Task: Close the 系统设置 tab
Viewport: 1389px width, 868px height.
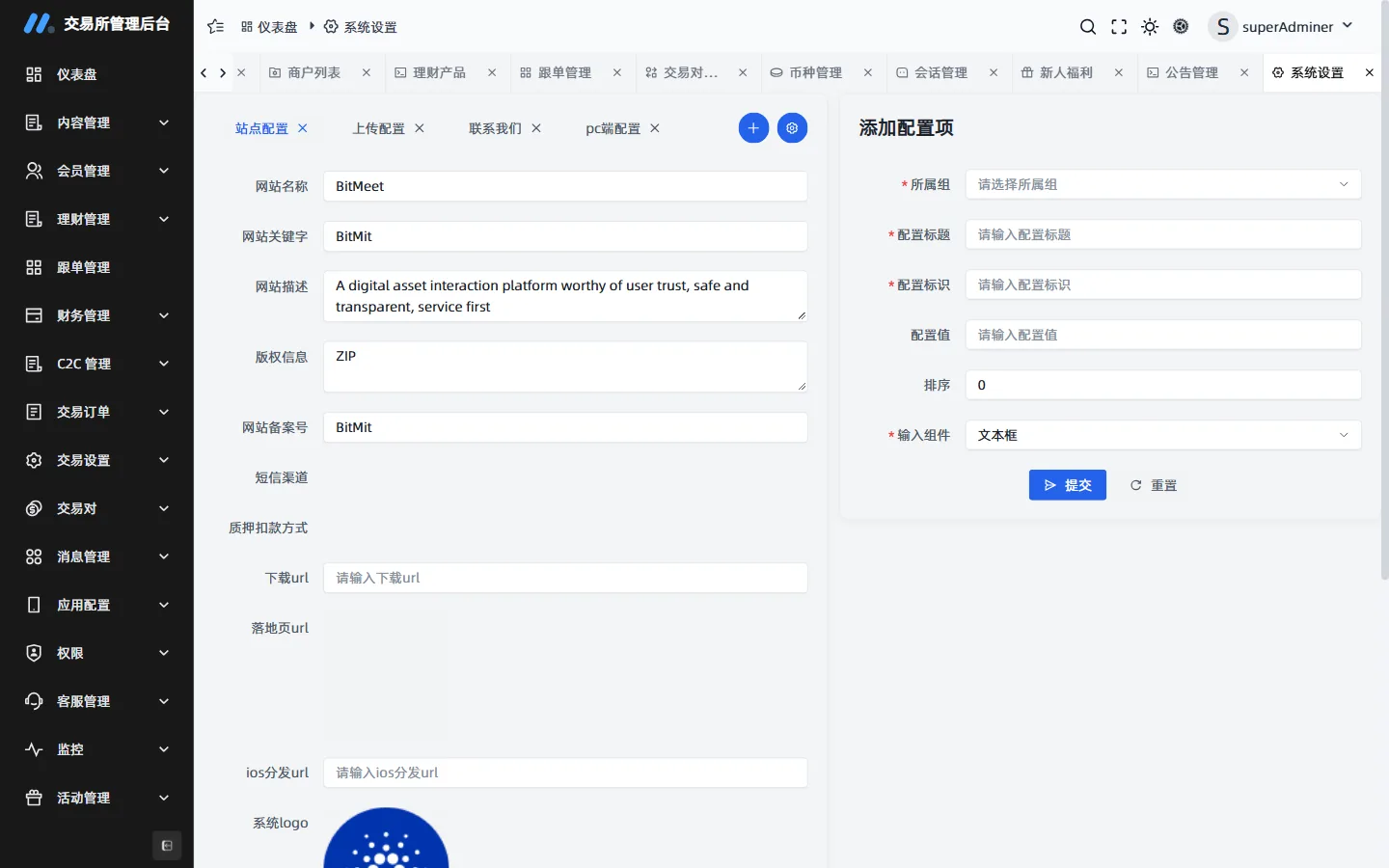Action: (1370, 72)
